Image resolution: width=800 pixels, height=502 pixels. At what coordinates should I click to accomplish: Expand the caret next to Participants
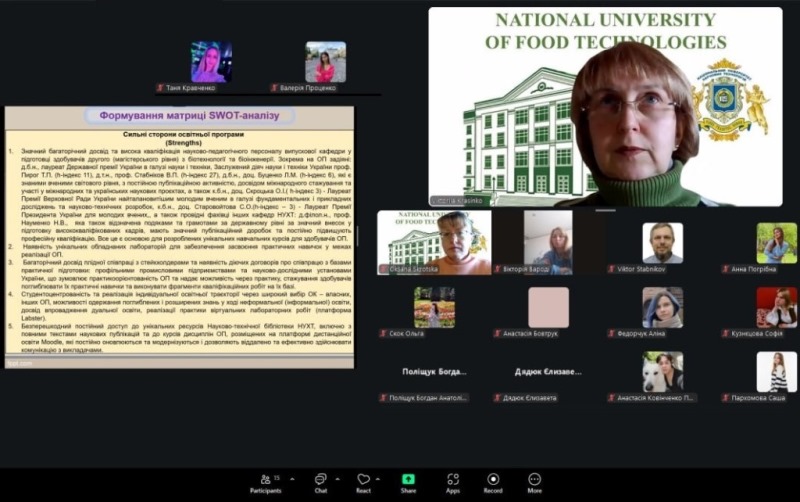(292, 479)
